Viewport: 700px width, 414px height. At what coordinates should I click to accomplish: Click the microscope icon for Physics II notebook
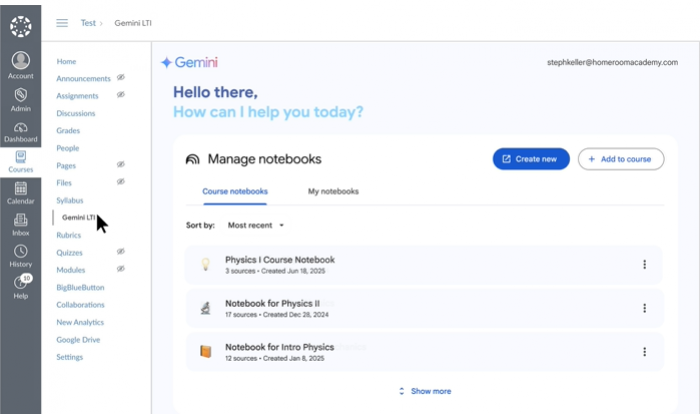click(x=205, y=308)
